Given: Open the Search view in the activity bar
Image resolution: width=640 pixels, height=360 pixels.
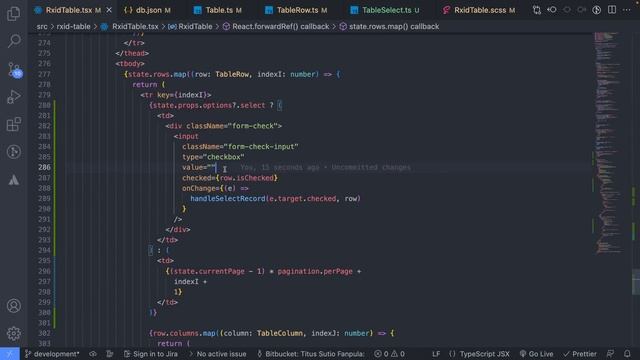Looking at the screenshot, I should coord(14,41).
